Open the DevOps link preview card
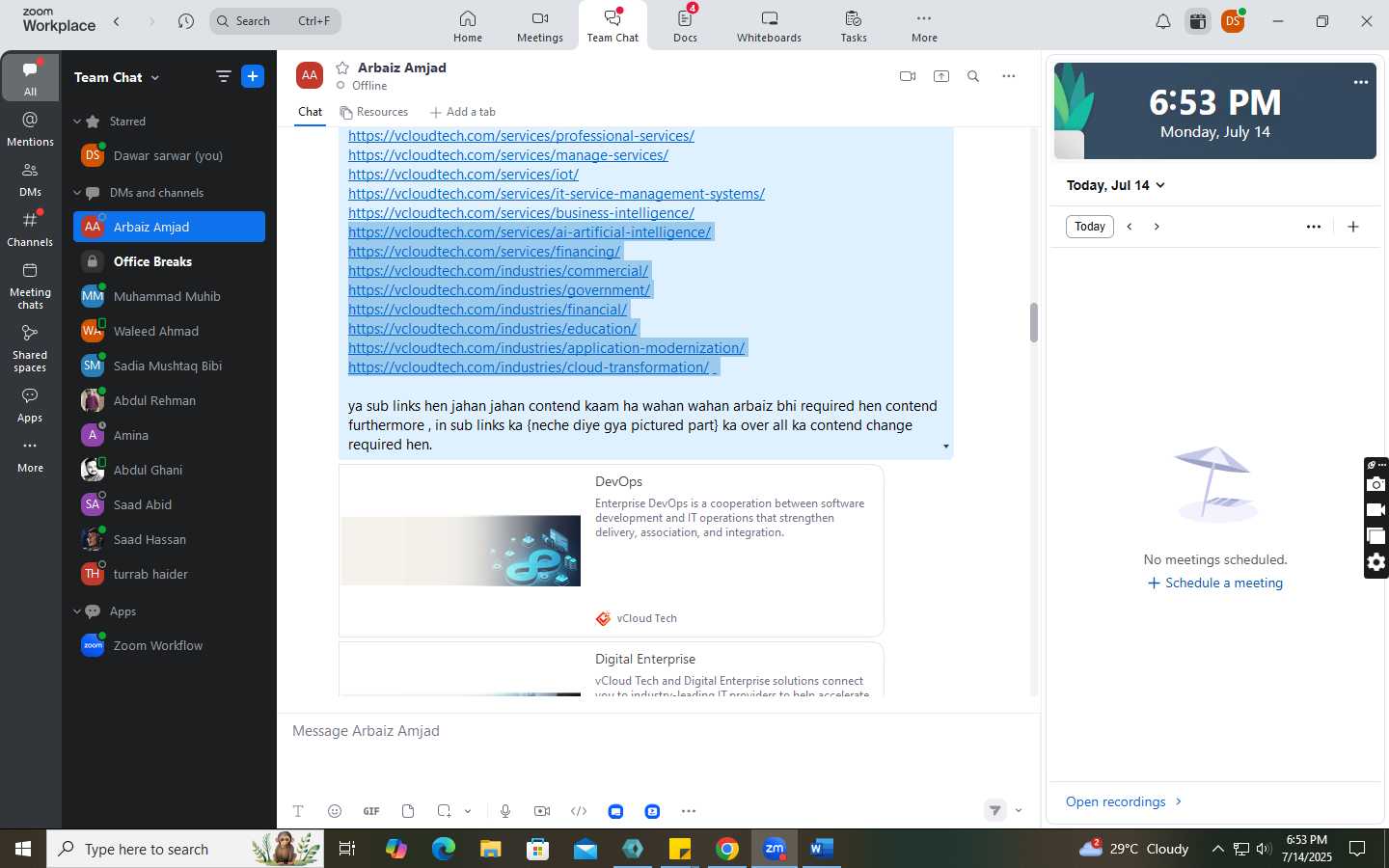 click(x=611, y=551)
